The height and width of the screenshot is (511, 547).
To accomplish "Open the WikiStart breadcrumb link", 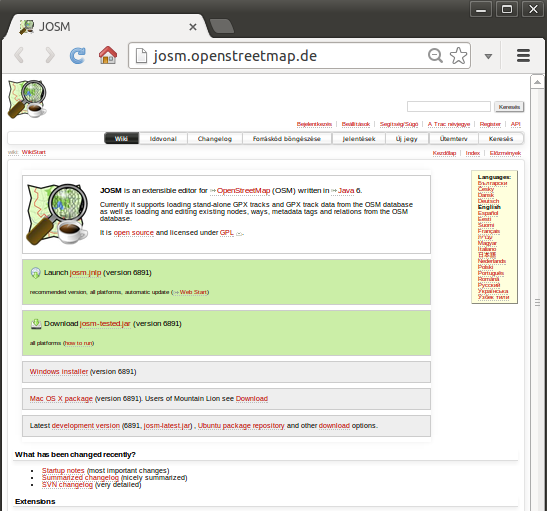I will click(34, 152).
